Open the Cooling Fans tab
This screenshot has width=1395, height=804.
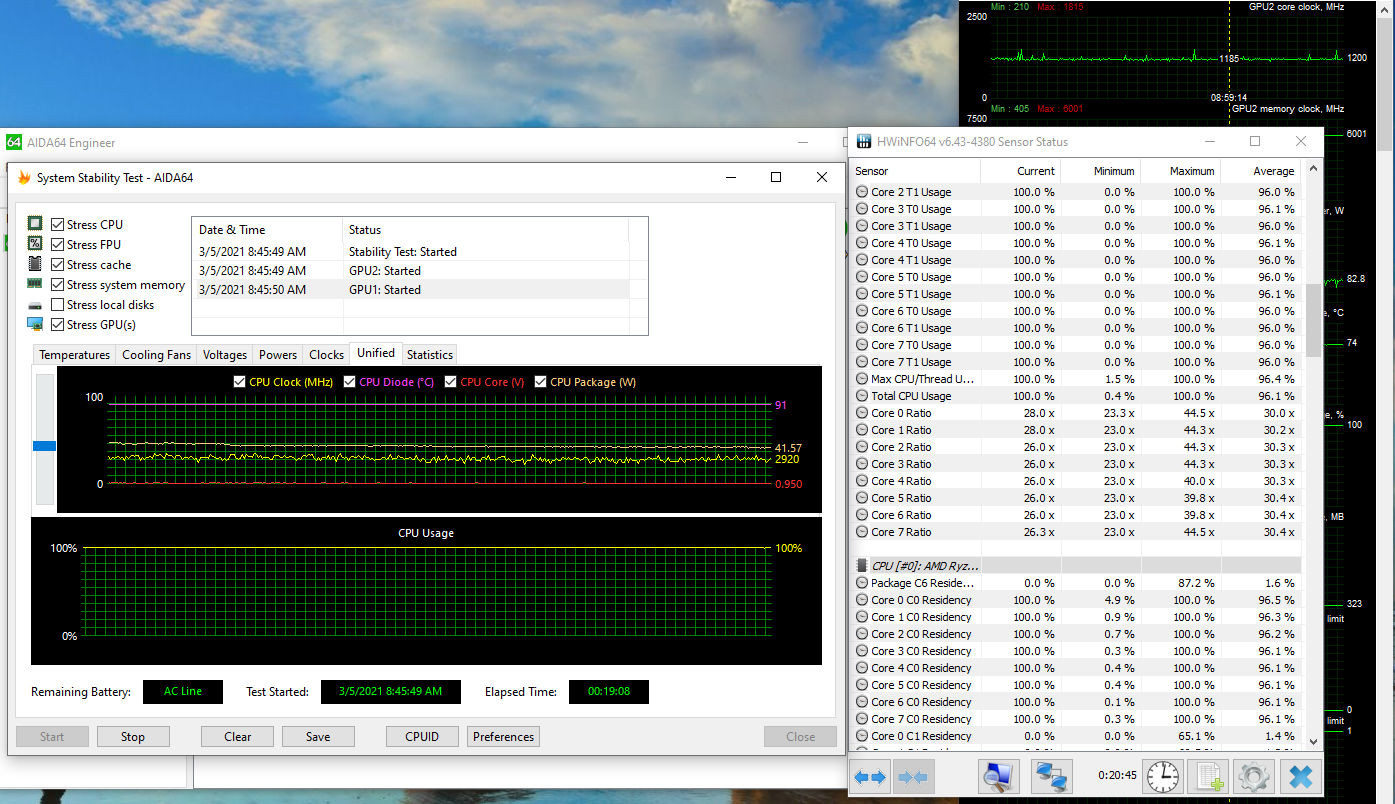156,355
